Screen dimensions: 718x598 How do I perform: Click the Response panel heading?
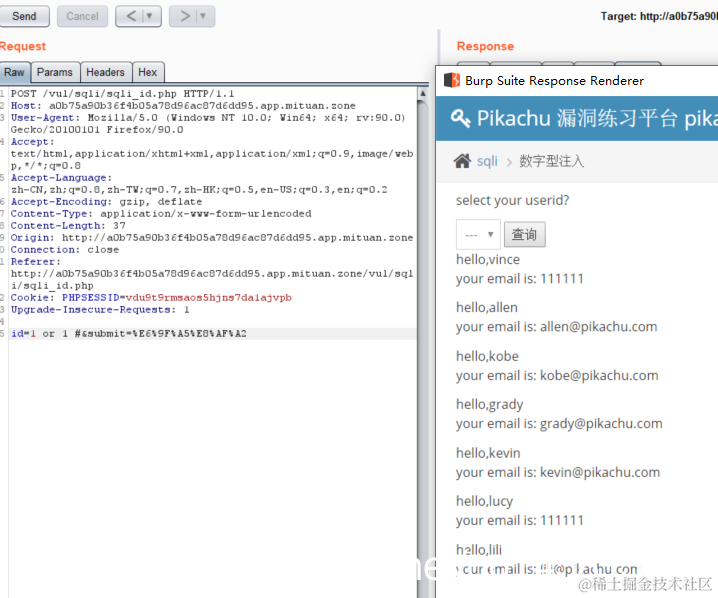point(485,46)
